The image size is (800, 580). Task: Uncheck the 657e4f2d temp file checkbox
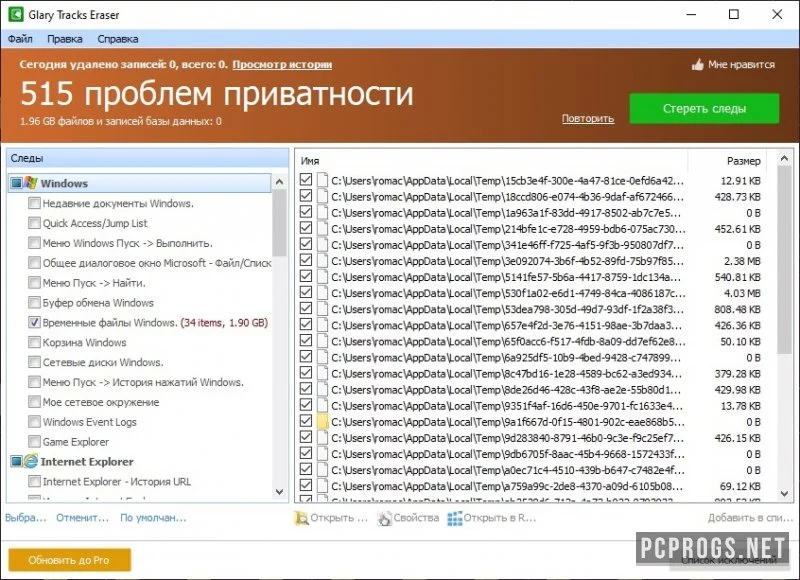[306, 324]
